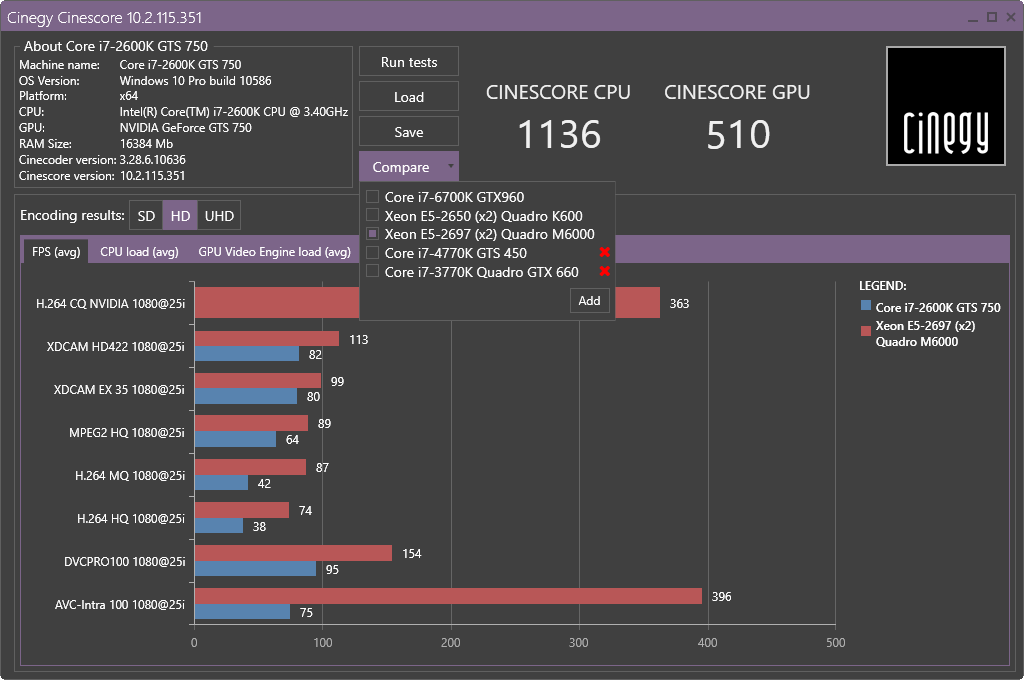Click legend entry Xeon E5-2697 (x2) Quadro M6000
1024x680 pixels.
coord(925,333)
